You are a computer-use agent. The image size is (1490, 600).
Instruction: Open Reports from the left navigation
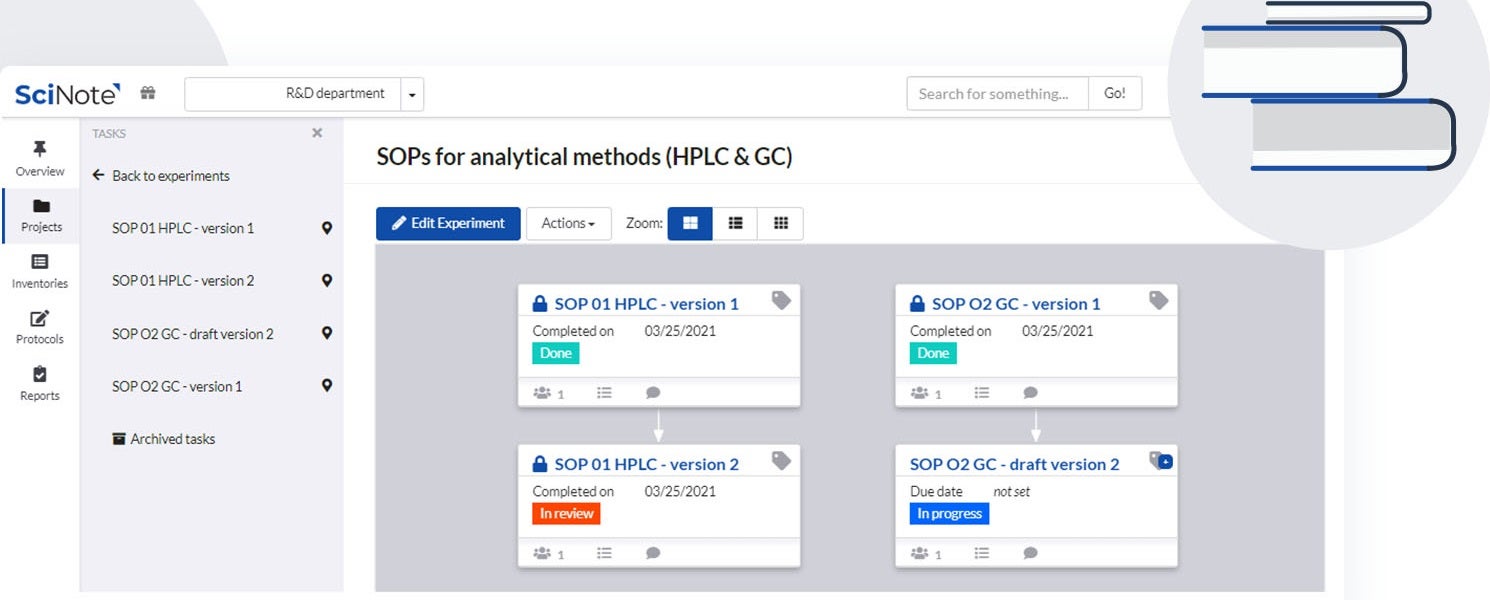[40, 383]
